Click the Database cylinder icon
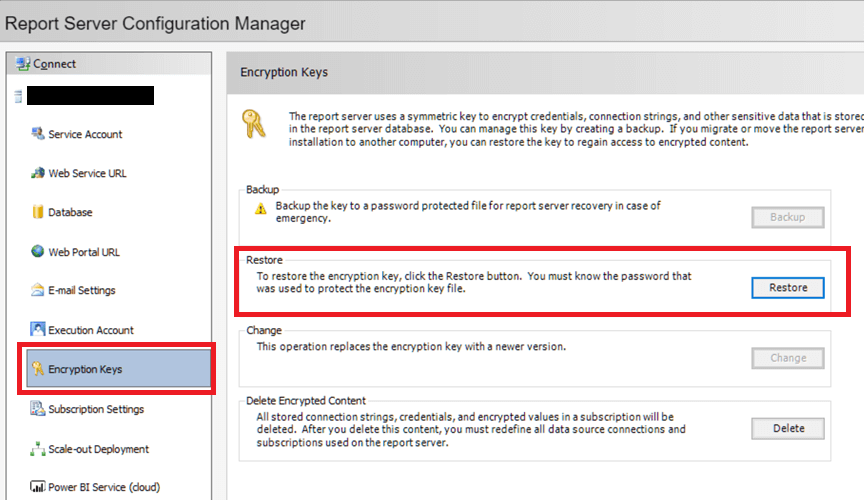 click(39, 212)
